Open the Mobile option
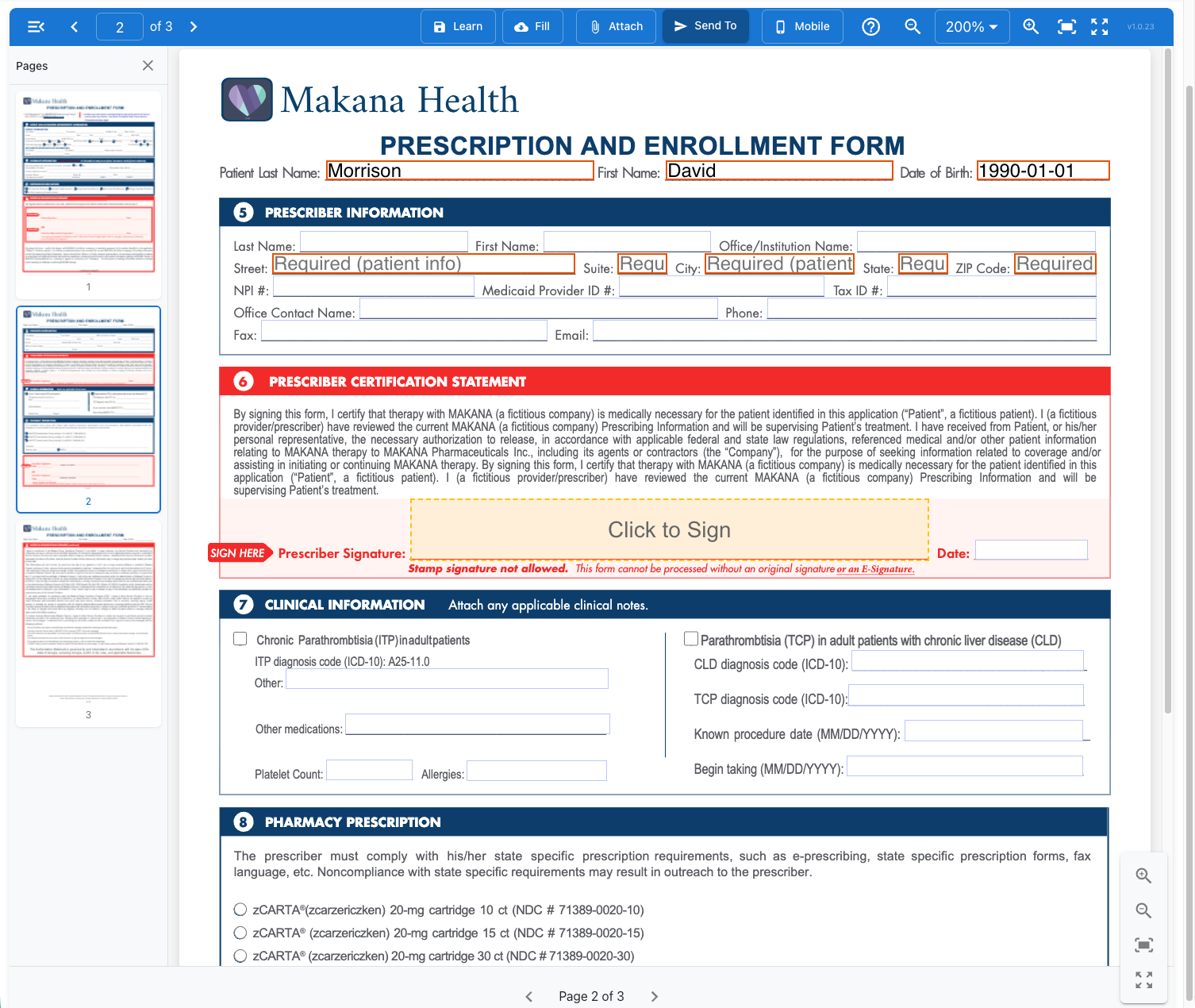 [x=802, y=26]
